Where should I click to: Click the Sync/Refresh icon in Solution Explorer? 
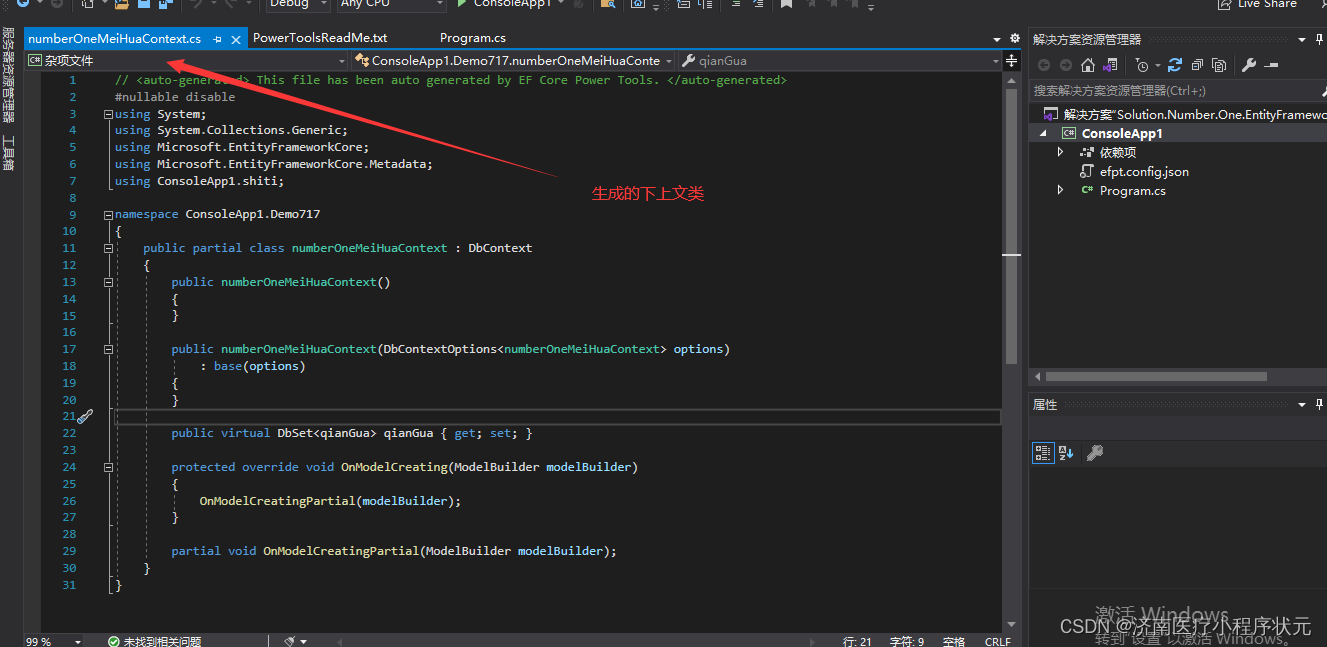point(1175,65)
